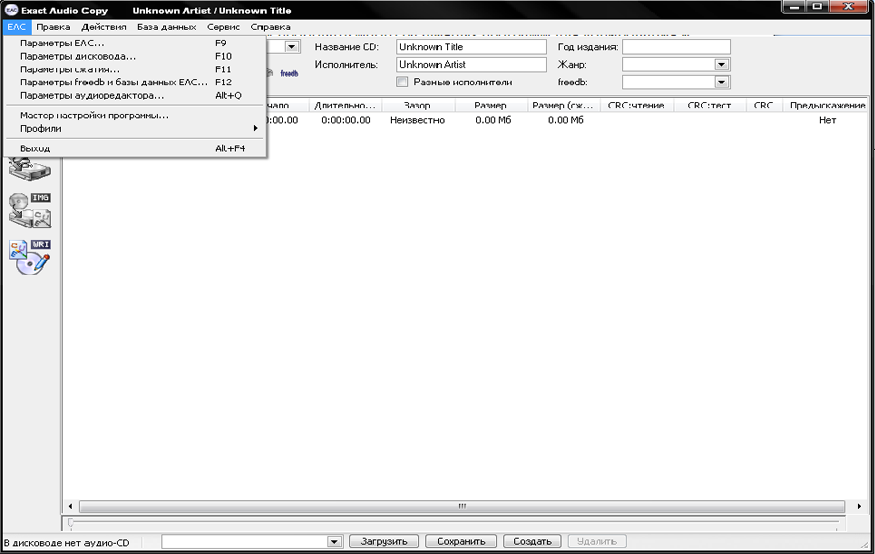Choose Параметры freedb и базы данных EAC...

(134, 82)
